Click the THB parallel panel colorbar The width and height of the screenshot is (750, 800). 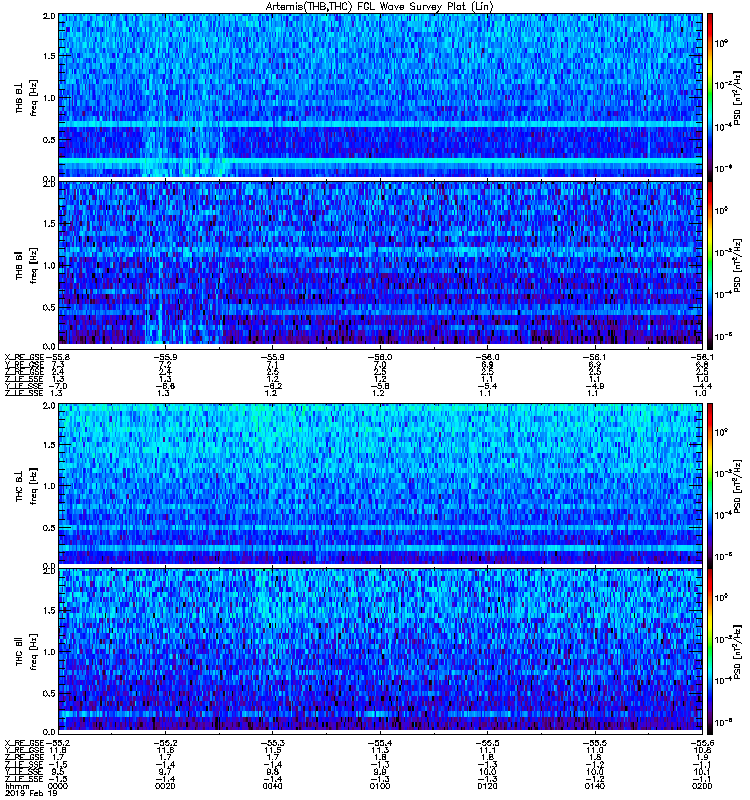coord(711,262)
